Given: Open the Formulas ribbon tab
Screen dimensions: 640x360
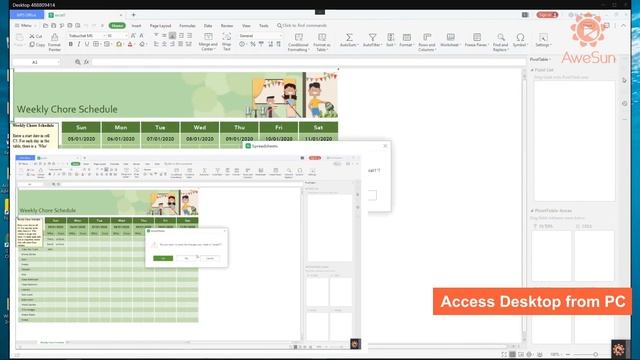Looking at the screenshot, I should pyautogui.click(x=187, y=26).
